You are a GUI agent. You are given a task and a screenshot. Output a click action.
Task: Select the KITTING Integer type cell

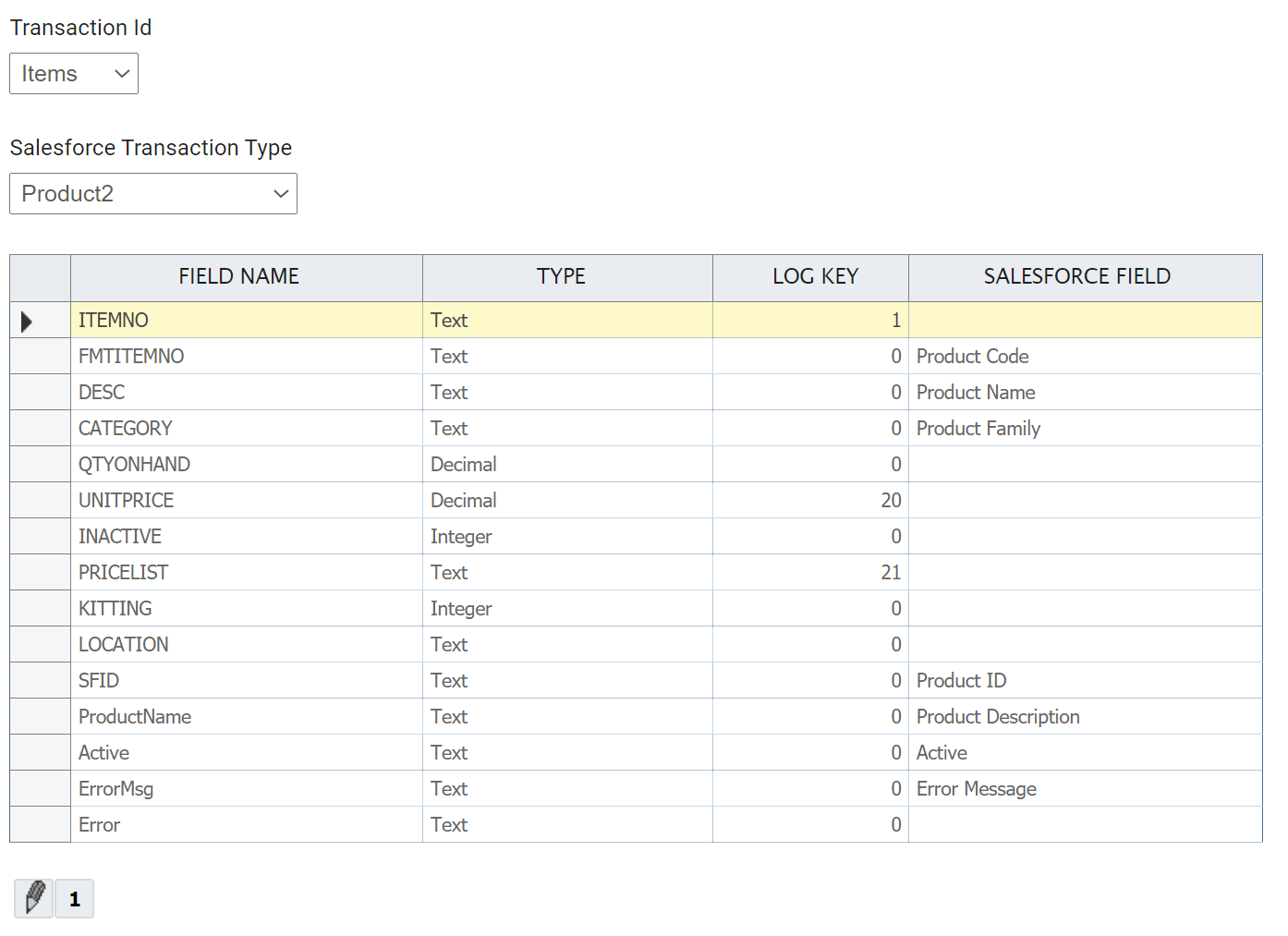pyautogui.click(x=566, y=609)
